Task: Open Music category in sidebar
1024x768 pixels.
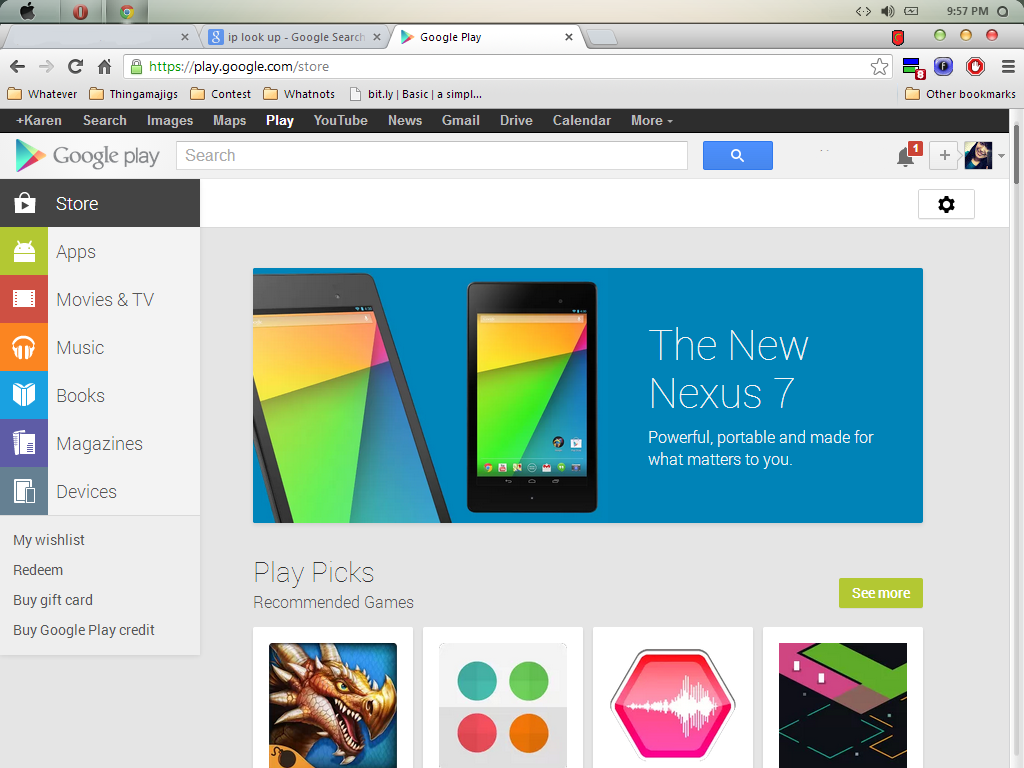Action: point(100,347)
